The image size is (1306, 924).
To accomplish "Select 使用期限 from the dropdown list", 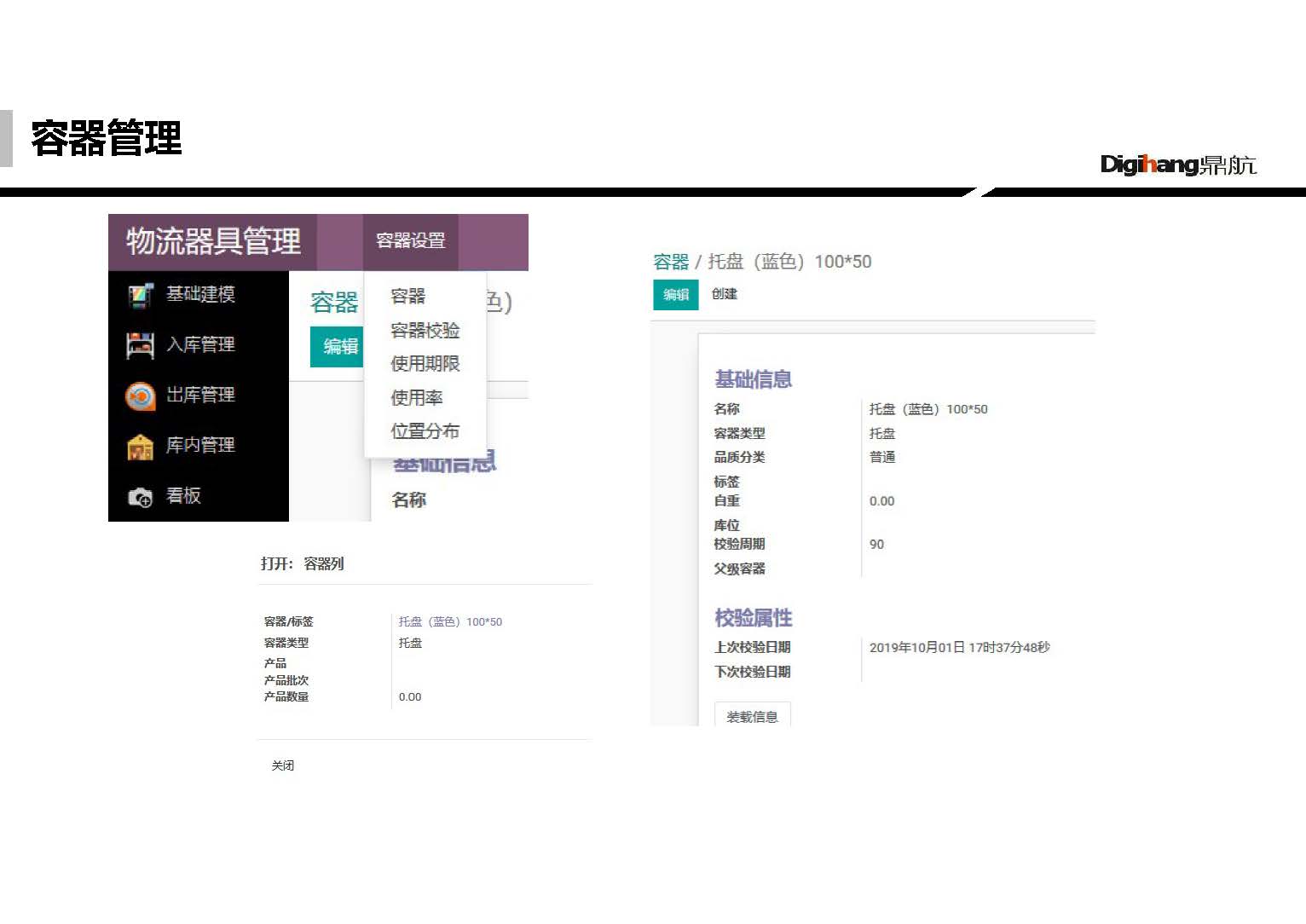I will pos(425,363).
